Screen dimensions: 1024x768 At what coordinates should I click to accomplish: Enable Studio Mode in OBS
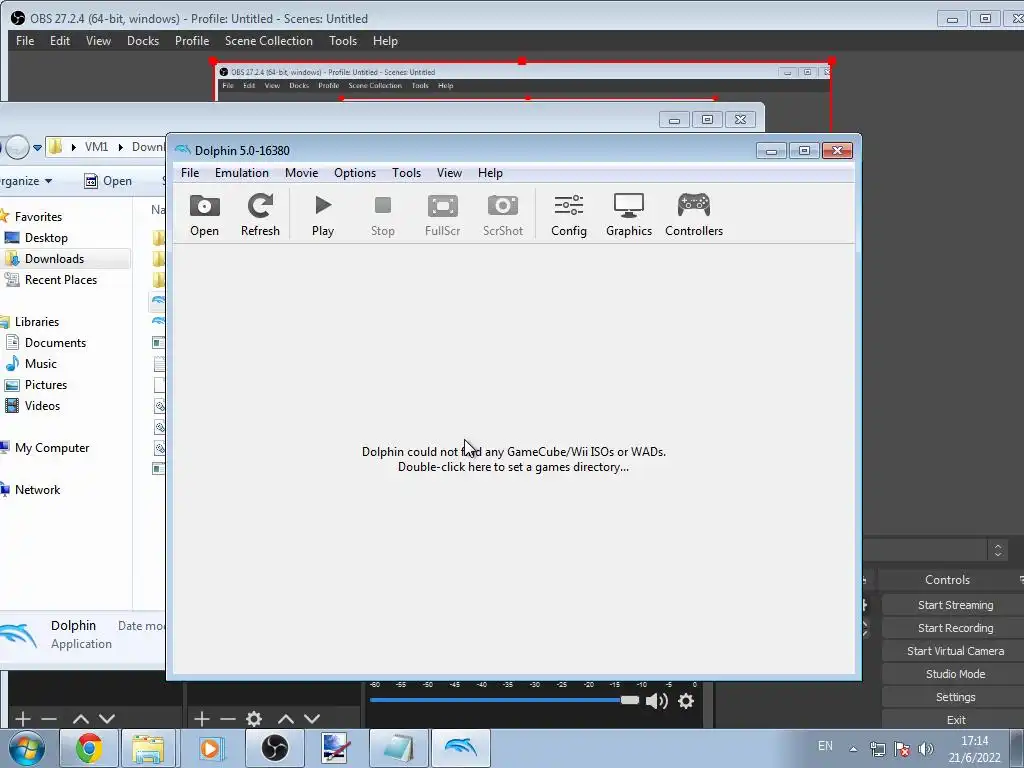[x=955, y=674]
